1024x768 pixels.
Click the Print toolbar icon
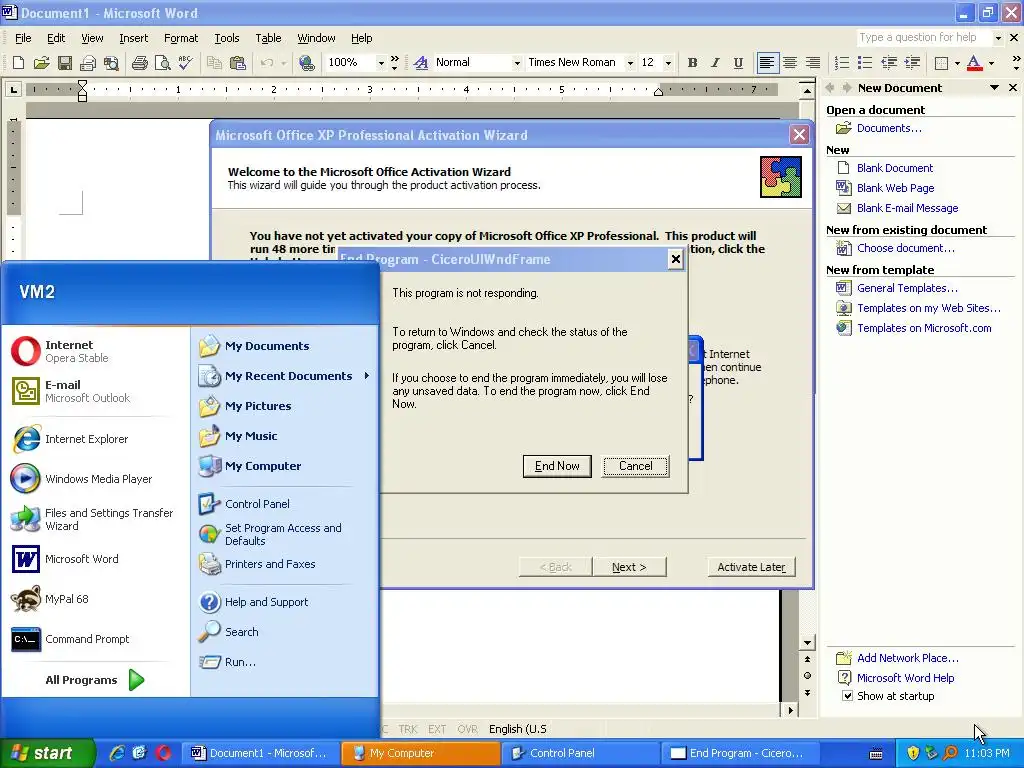coord(139,63)
